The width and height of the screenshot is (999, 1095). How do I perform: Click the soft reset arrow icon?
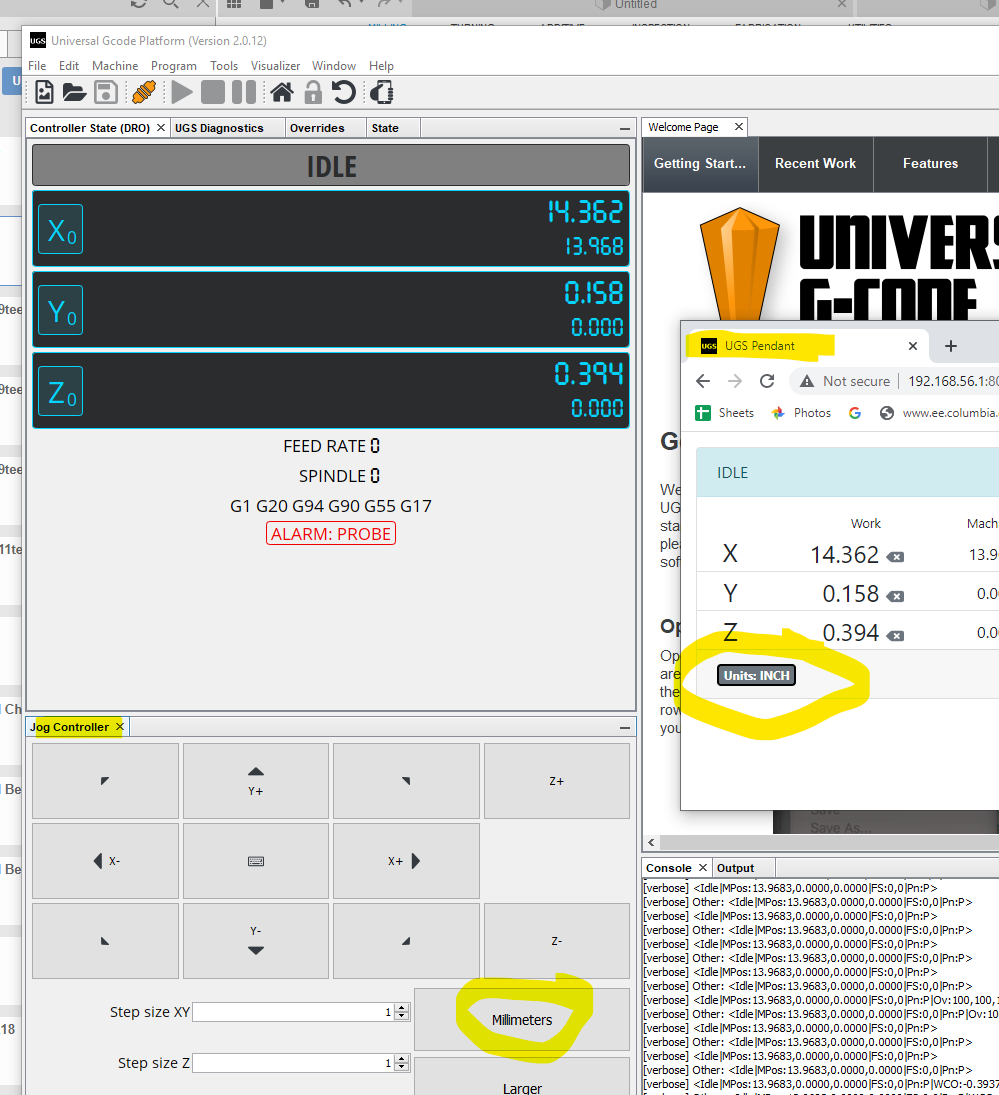coord(343,92)
